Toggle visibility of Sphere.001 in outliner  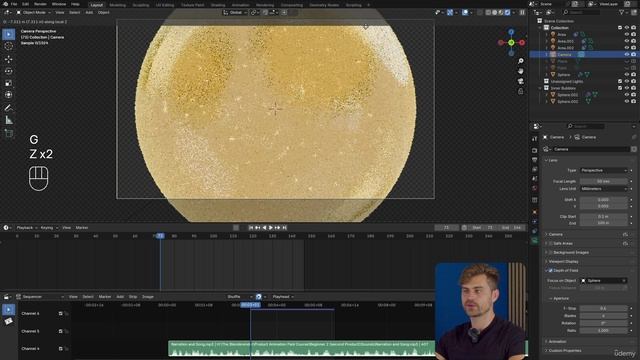click(627, 95)
